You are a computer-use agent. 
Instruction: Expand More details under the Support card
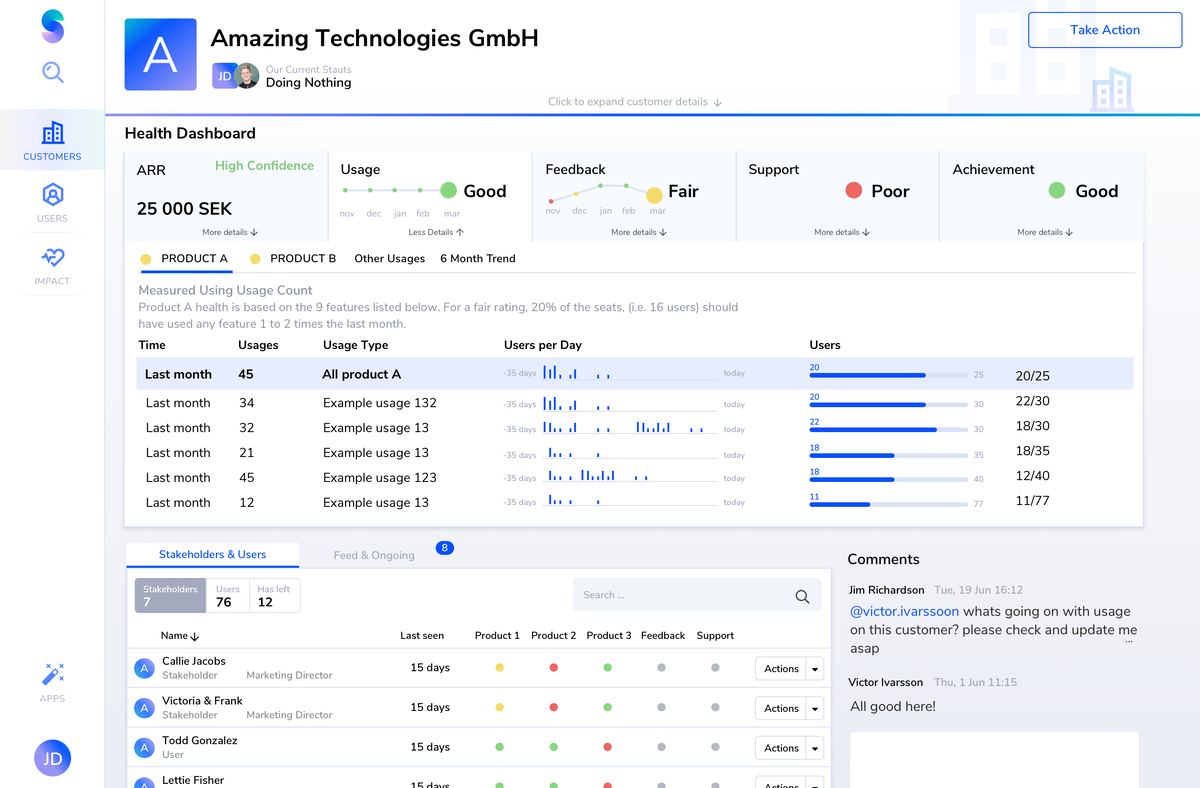(841, 231)
